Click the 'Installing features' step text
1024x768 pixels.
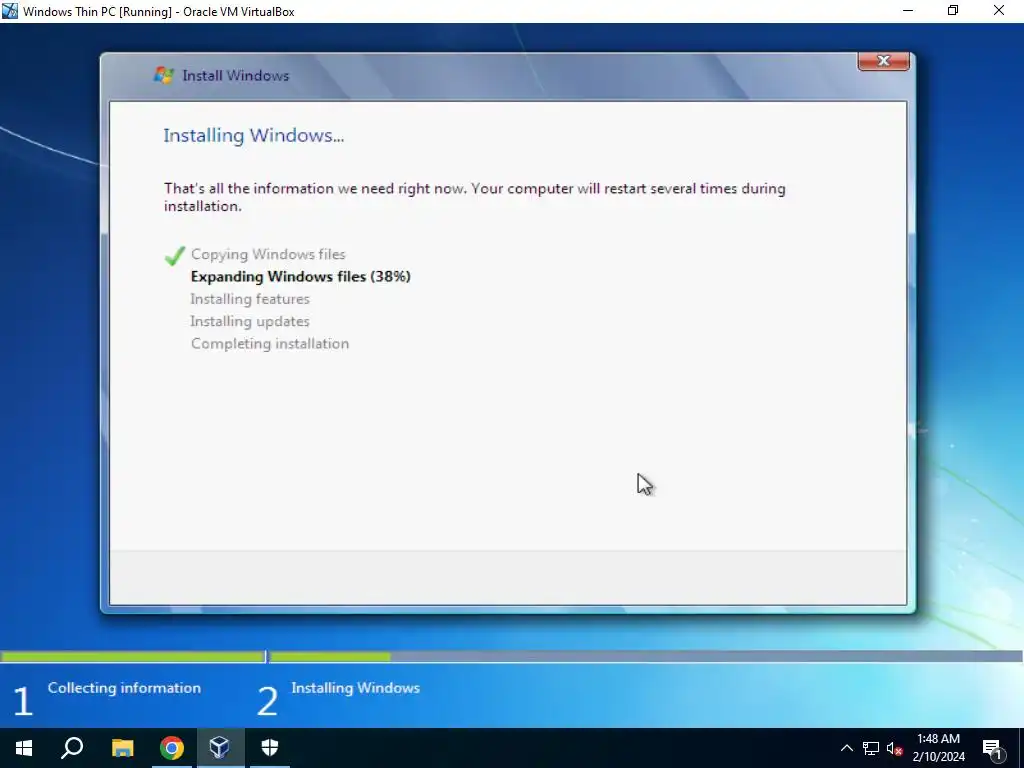250,299
